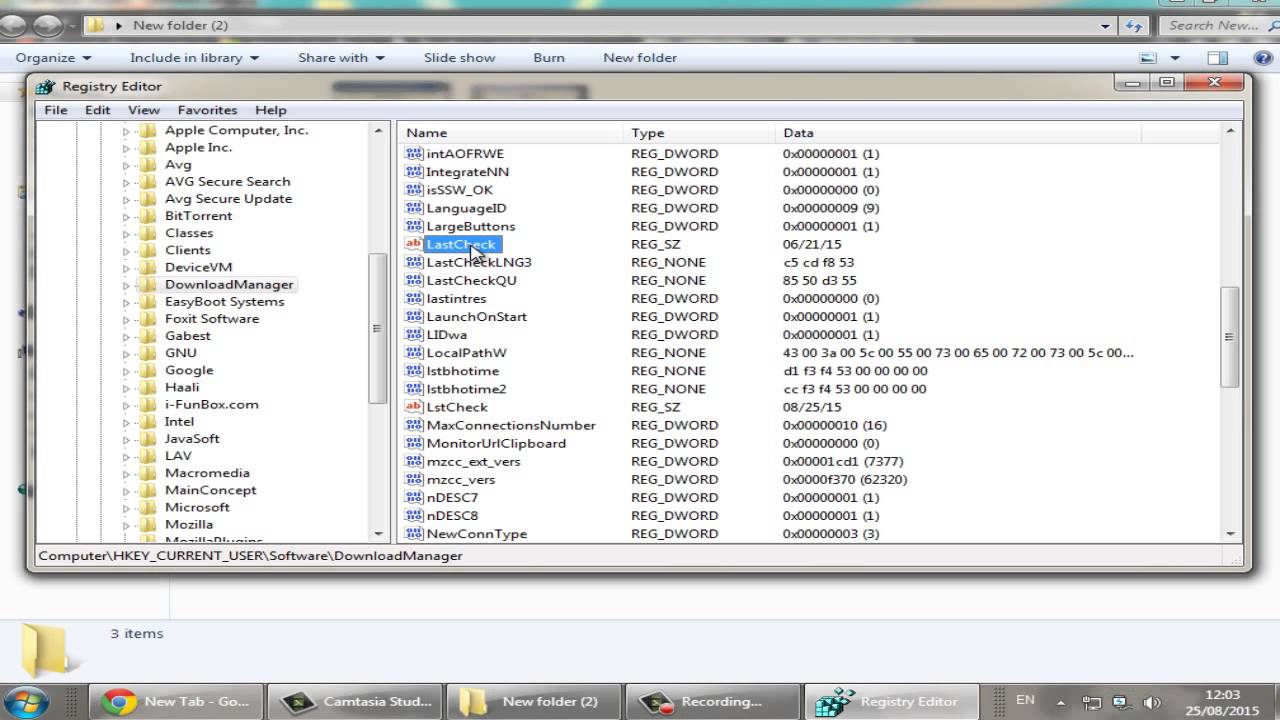Click the NewConnType value icon
Screen dimensions: 1280x720
(x=414, y=533)
